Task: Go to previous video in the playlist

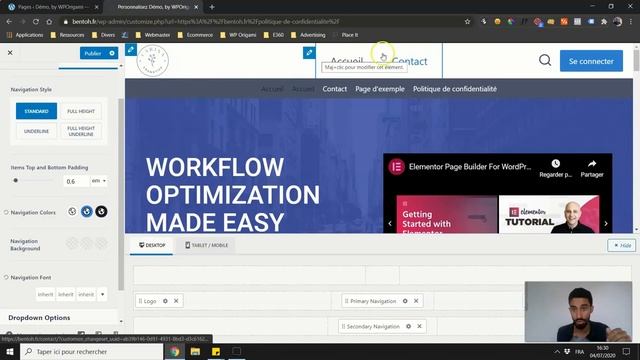Action: tap(390, 223)
